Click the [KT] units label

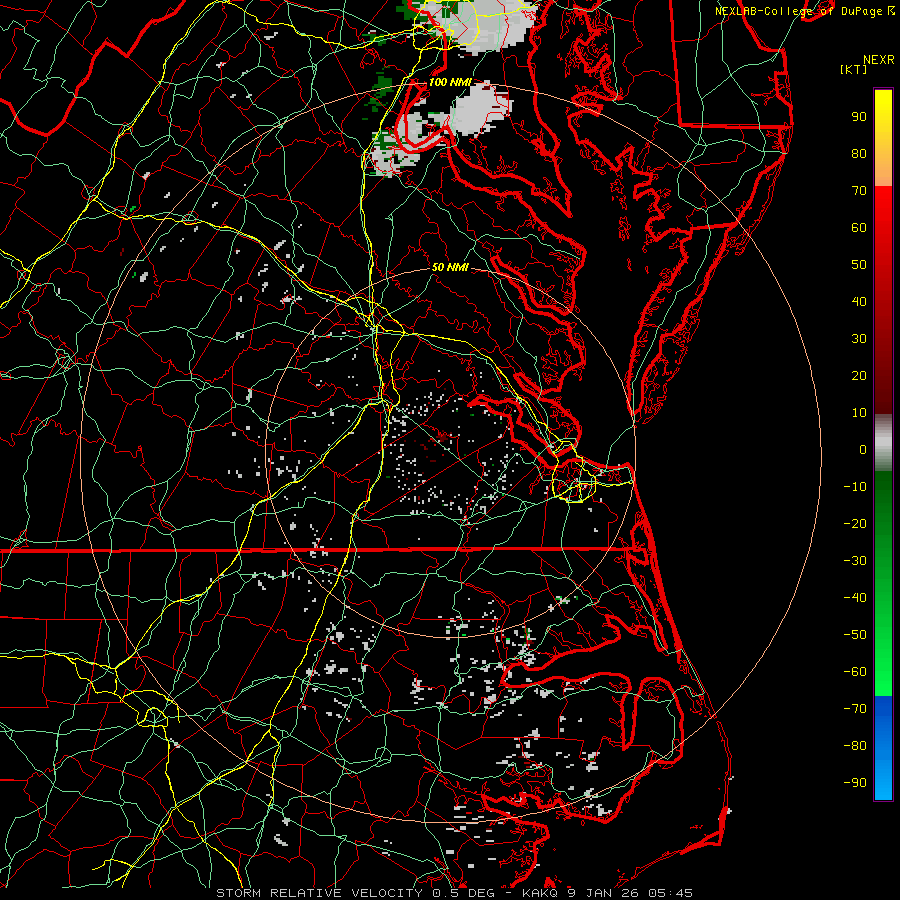(853, 69)
